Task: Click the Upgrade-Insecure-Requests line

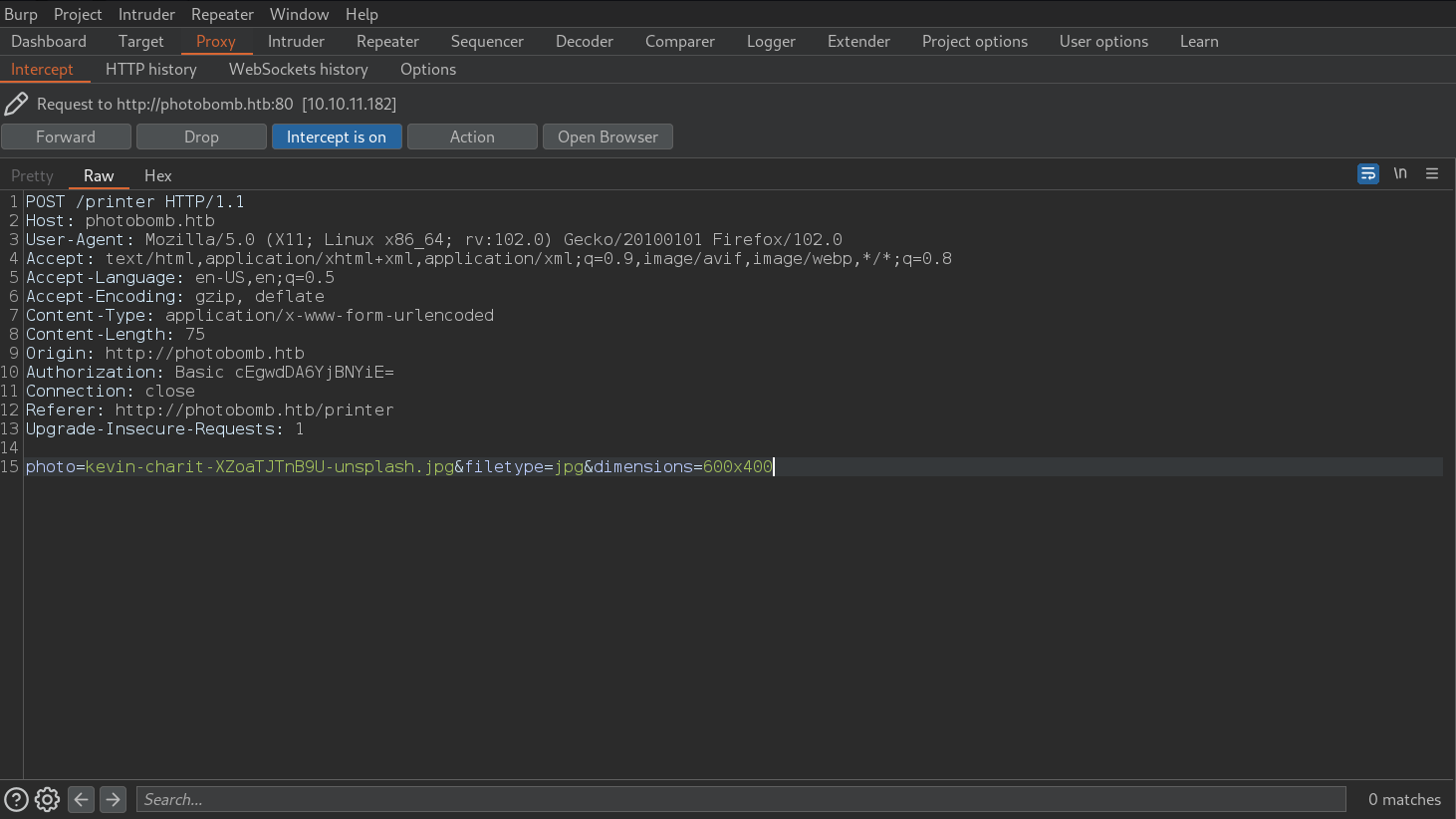Action: click(165, 428)
